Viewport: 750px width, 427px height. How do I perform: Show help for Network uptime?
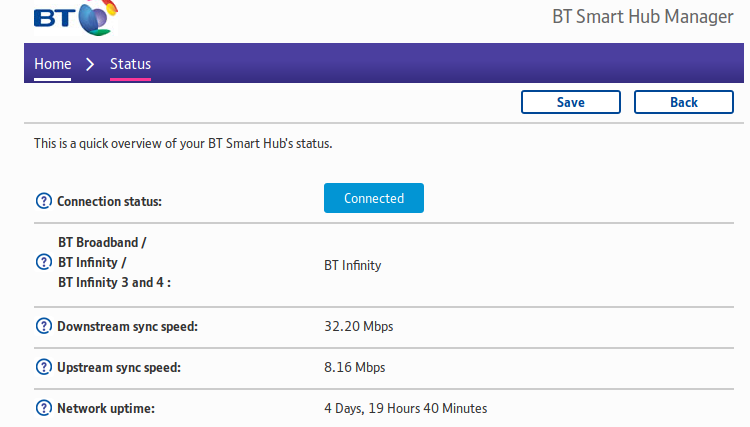click(43, 408)
